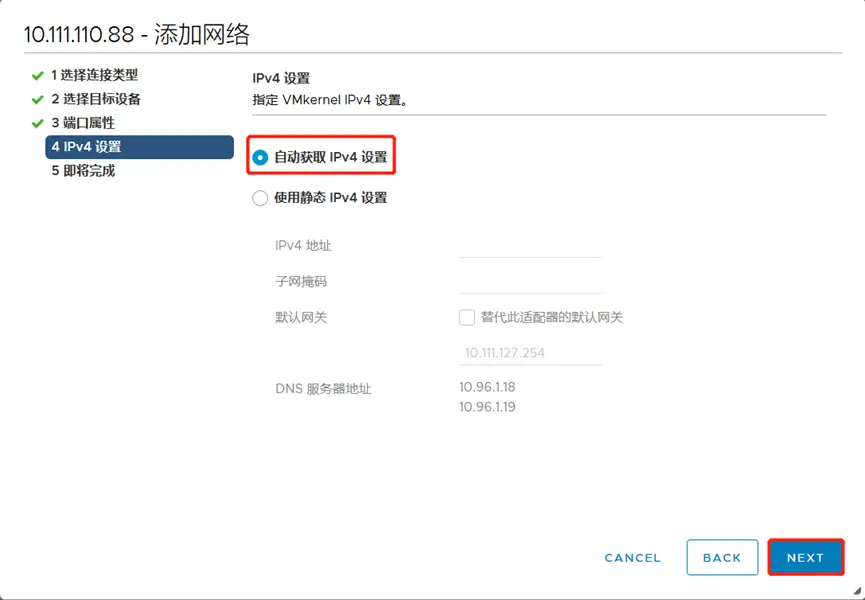Grab the dialog resize handle corner
This screenshot has height=600, width=865.
(x=857, y=590)
